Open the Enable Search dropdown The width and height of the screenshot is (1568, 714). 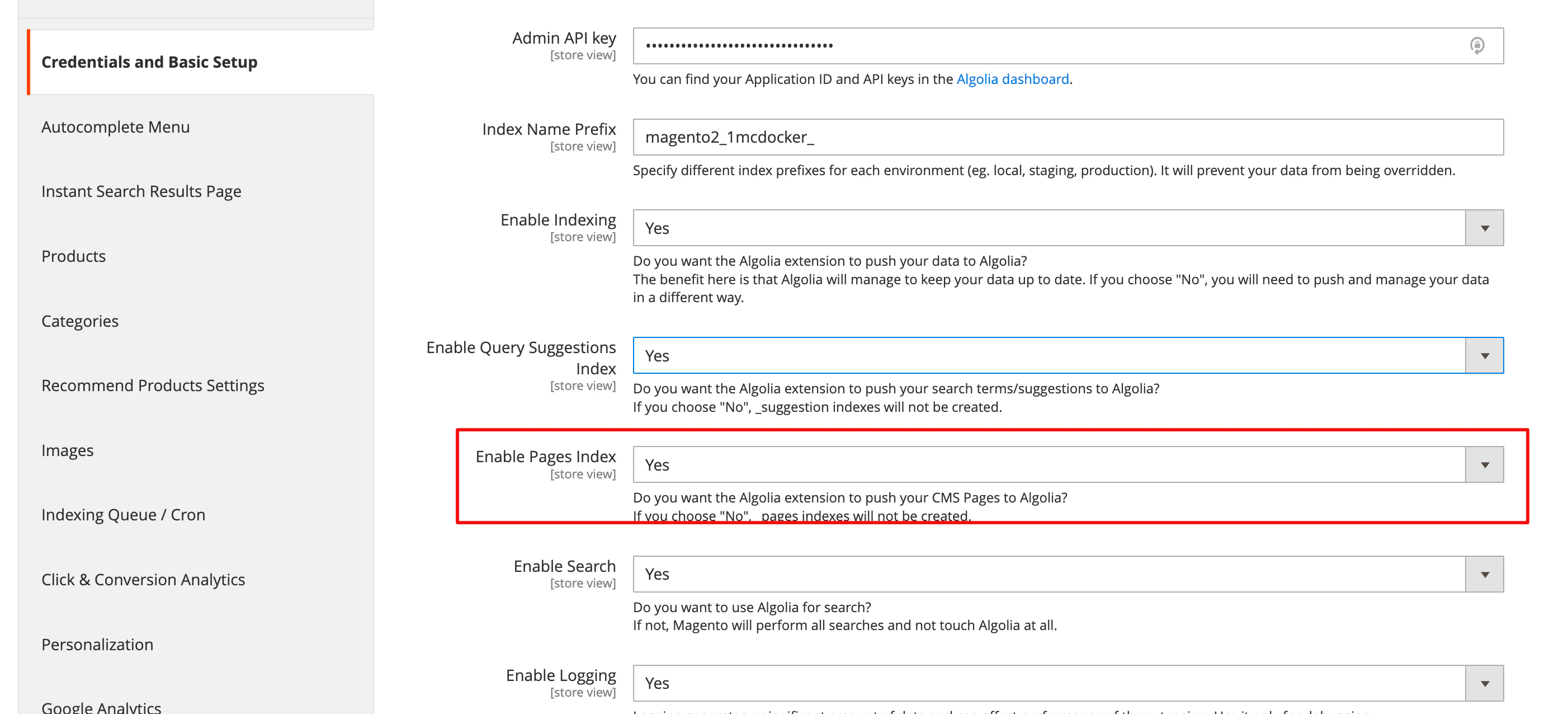(1484, 574)
